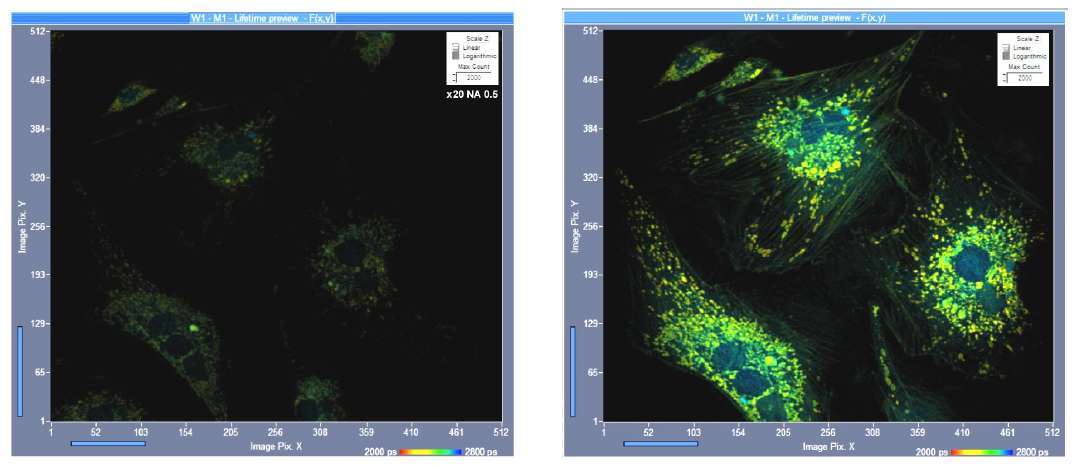Click the blue horizontal bar in left window
The image size is (1076, 466).
(x=108, y=443)
